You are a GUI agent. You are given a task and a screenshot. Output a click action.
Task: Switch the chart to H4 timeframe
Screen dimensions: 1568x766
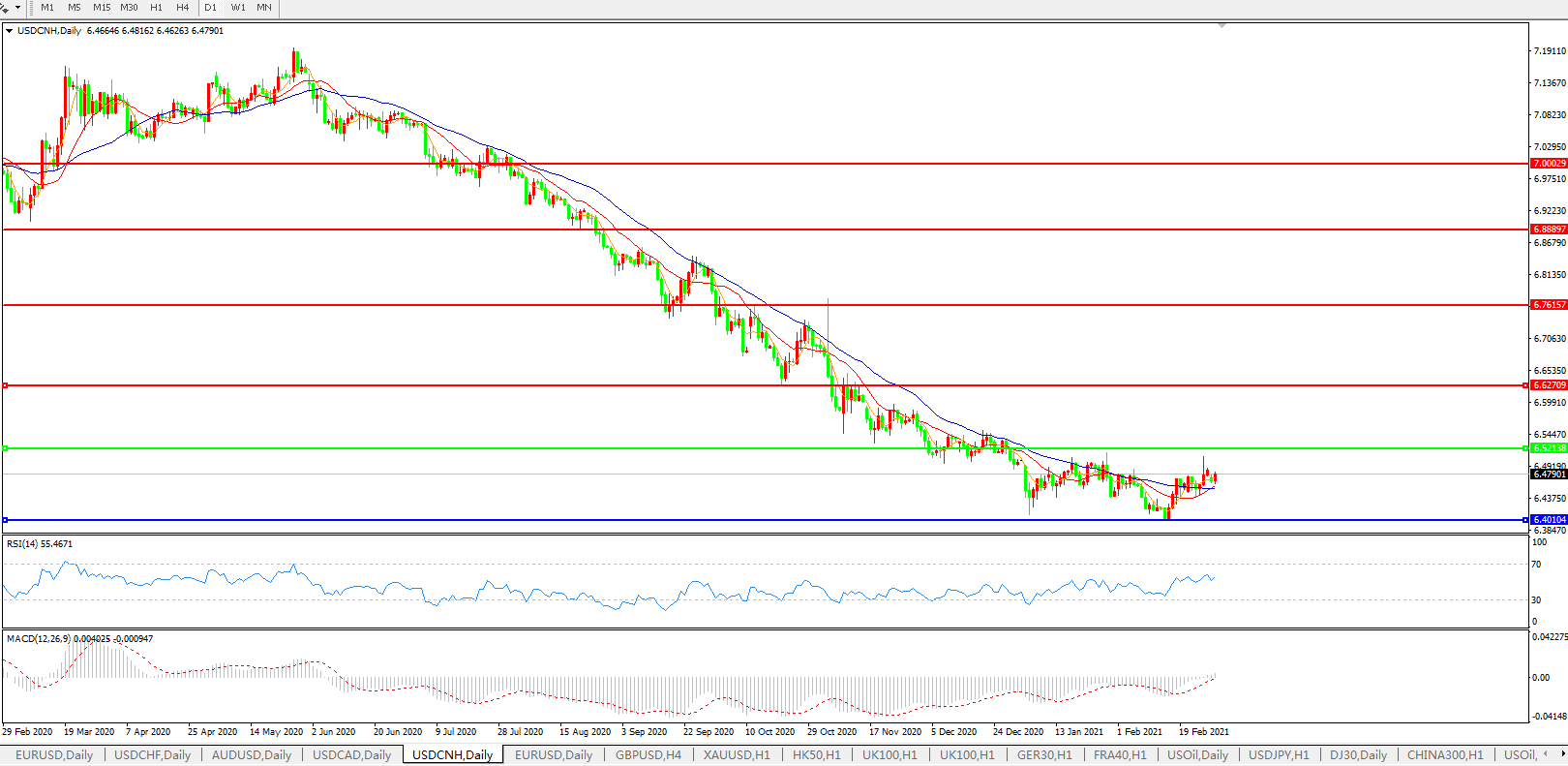tap(182, 8)
